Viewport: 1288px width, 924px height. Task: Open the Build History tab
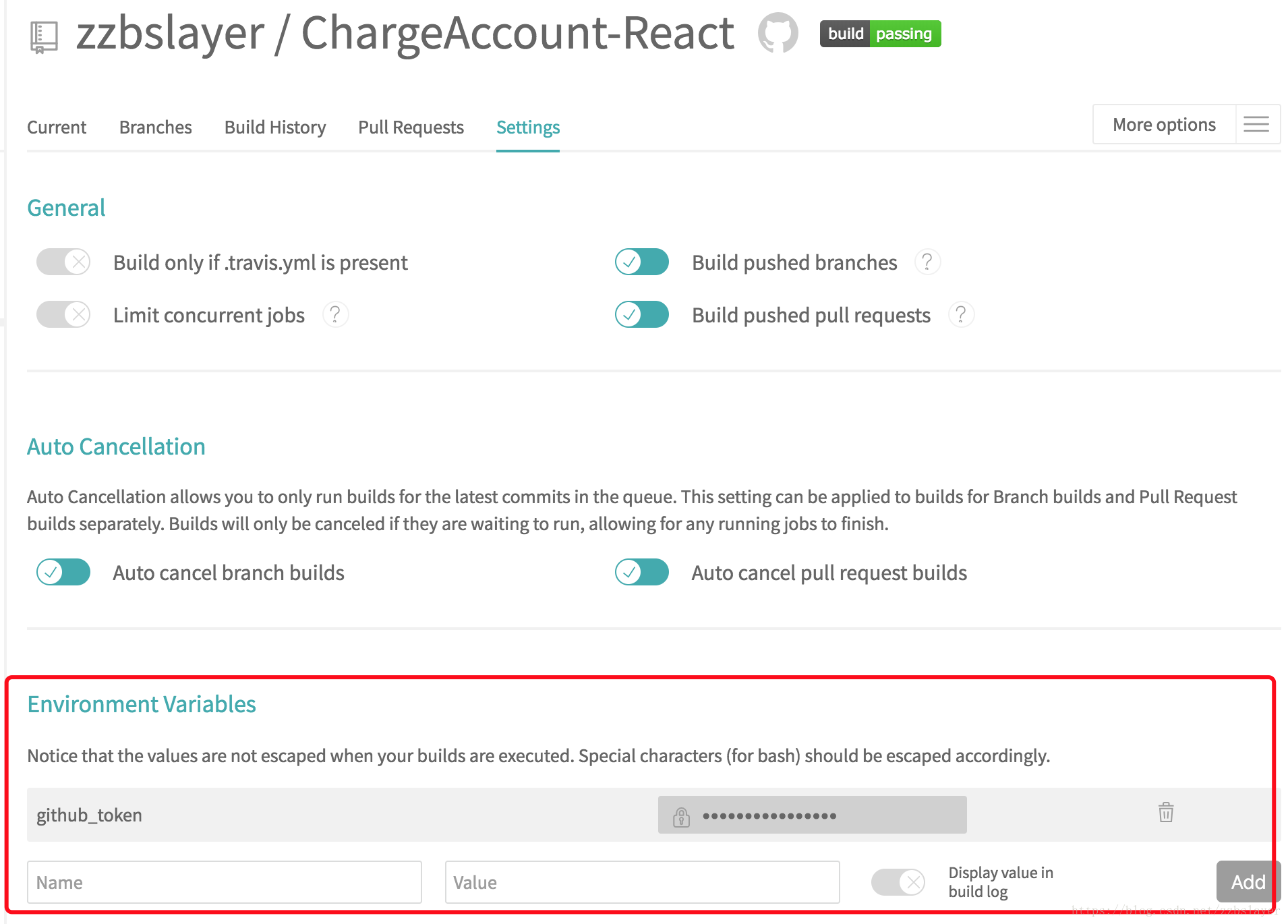[275, 127]
